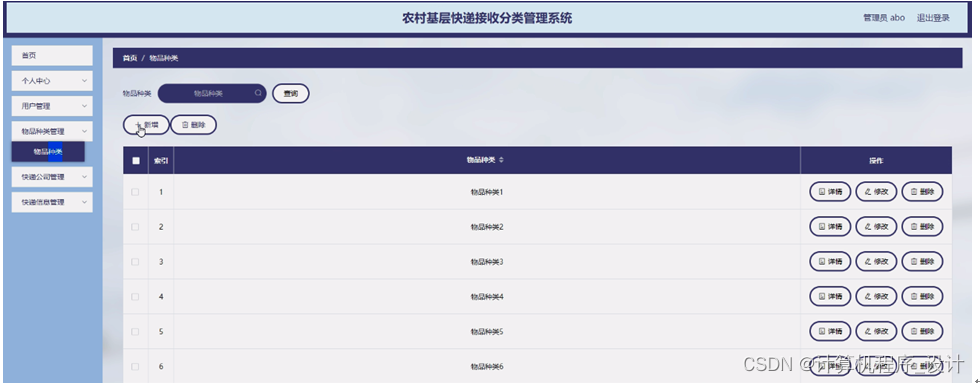980x383 pixels.
Task: Expand the 用户管理 sidebar menu
Action: point(52,106)
